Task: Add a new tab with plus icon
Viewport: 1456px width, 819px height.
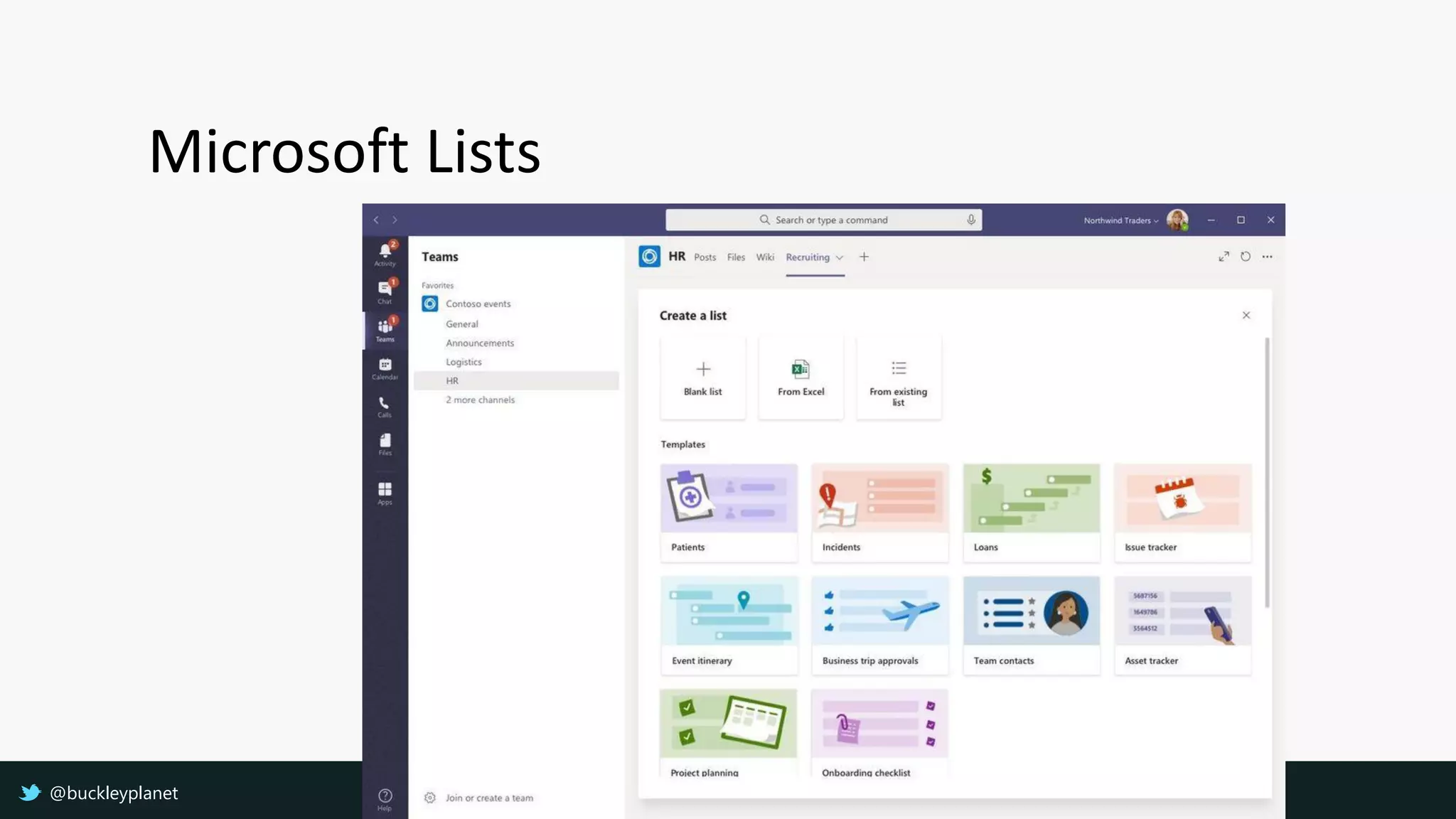Action: (864, 257)
